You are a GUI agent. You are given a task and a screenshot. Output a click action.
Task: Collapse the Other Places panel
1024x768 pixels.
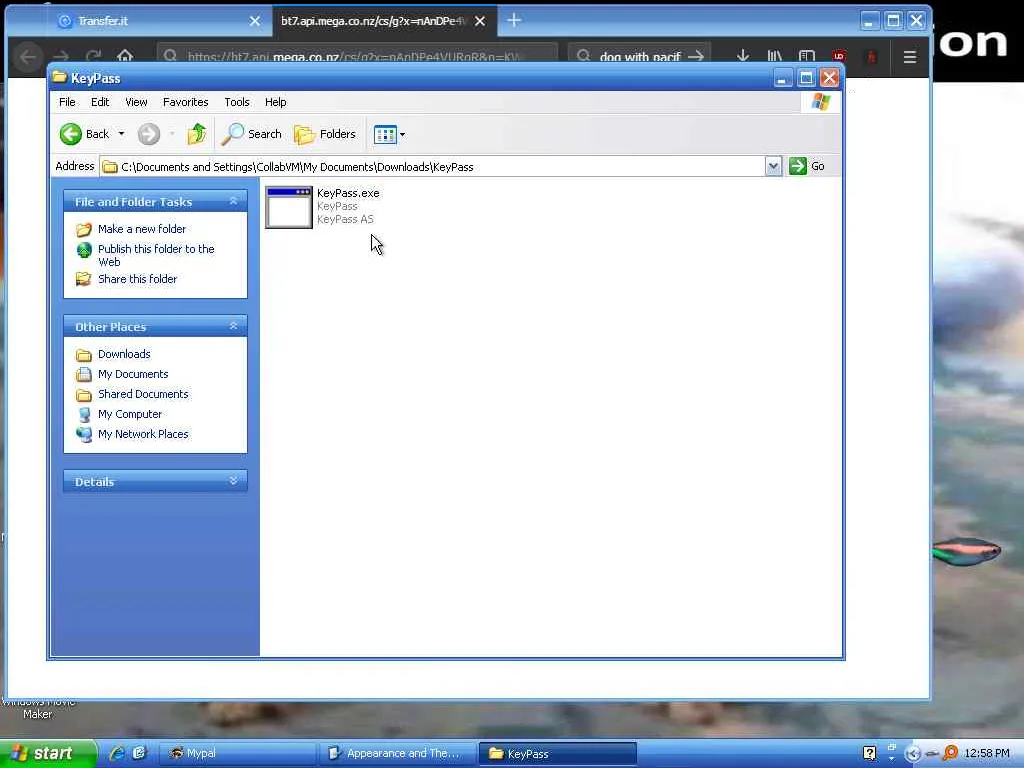(x=233, y=326)
